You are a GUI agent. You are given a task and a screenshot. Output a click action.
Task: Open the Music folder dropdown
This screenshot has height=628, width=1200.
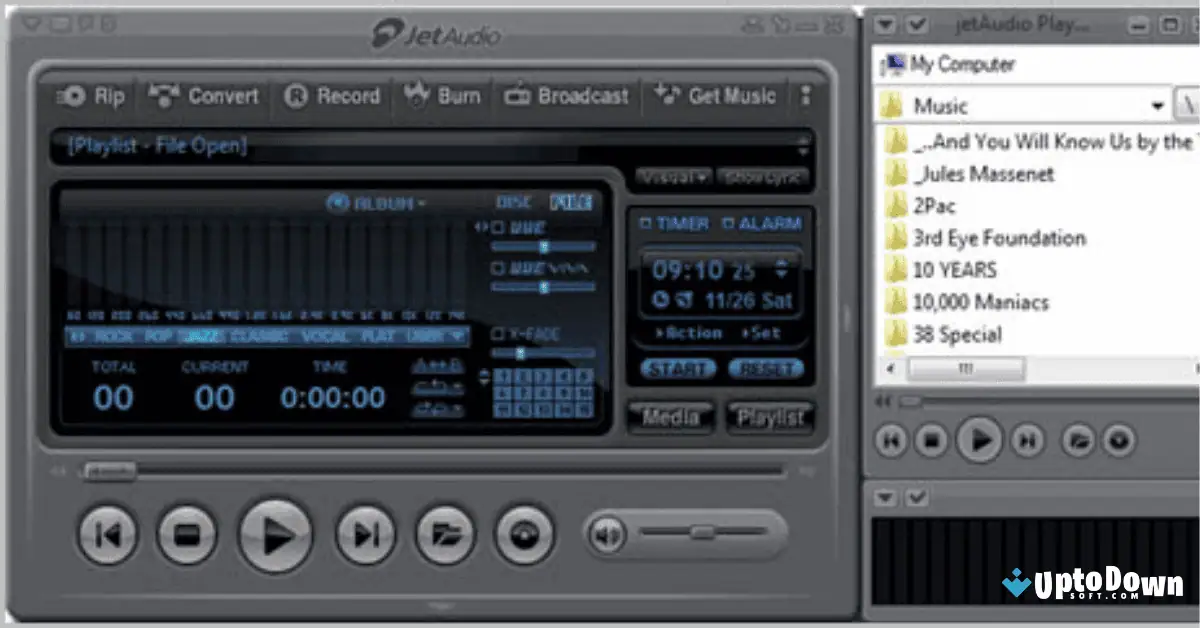click(x=1159, y=105)
